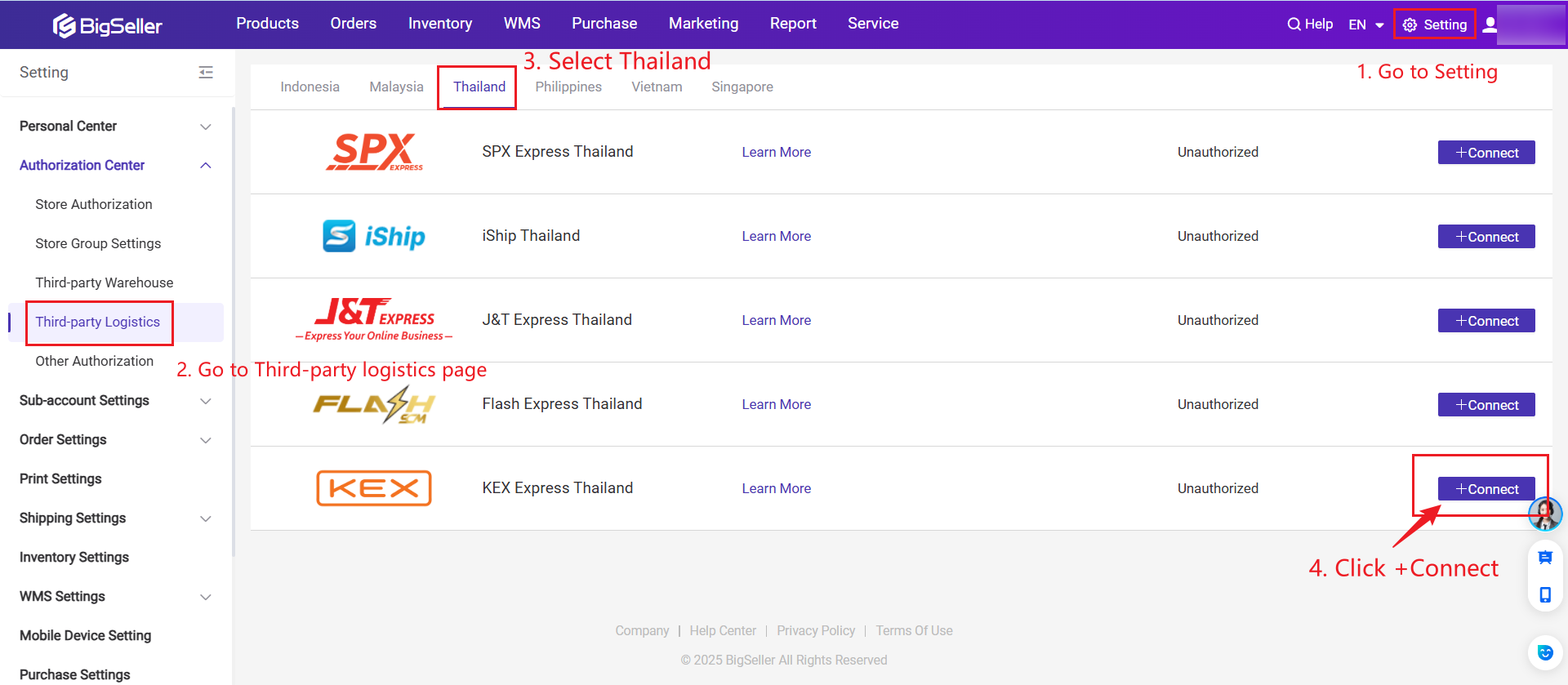Open Third-party Logistics page

pos(98,322)
